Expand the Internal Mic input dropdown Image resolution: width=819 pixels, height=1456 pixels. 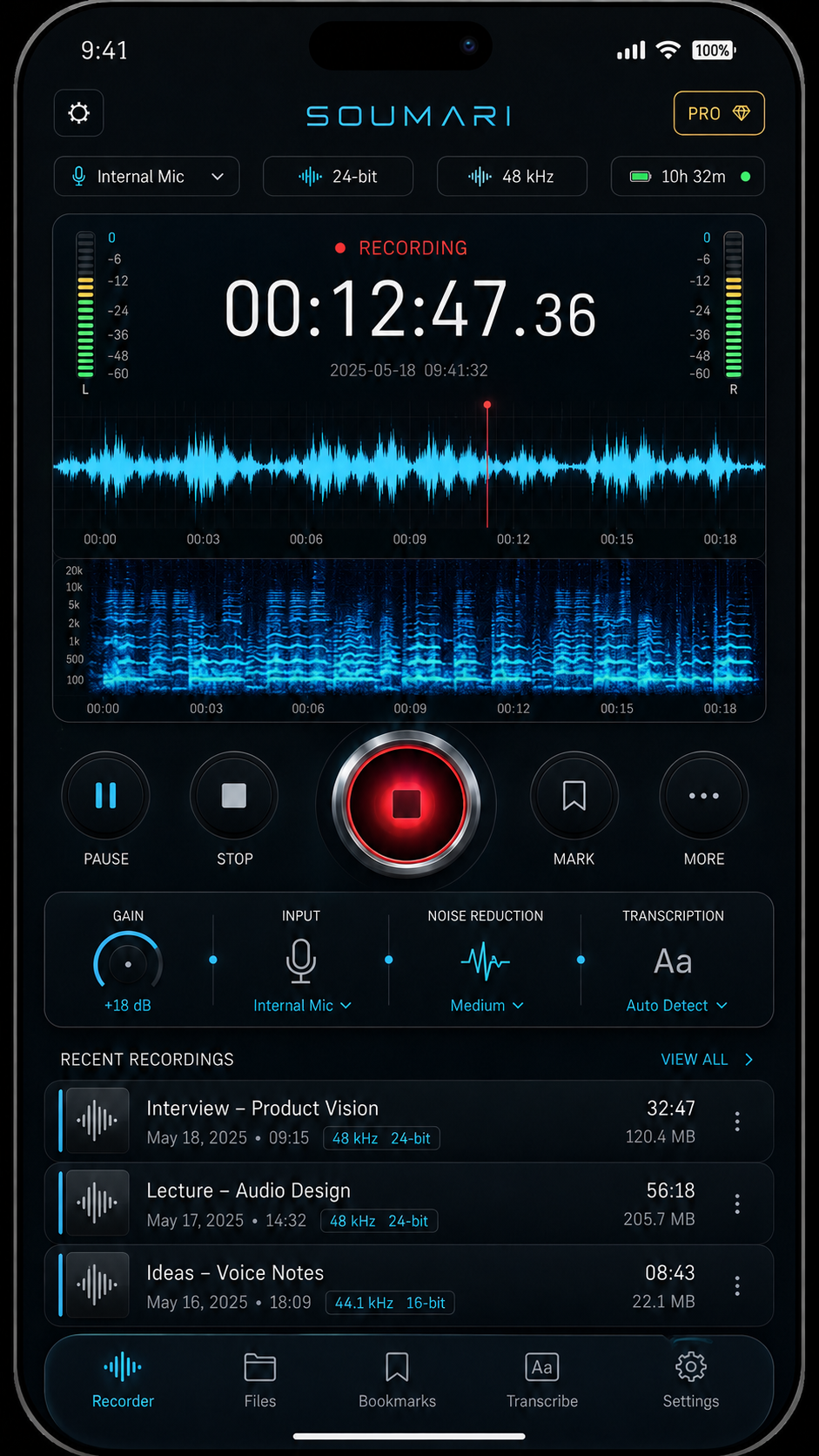pyautogui.click(x=302, y=1006)
